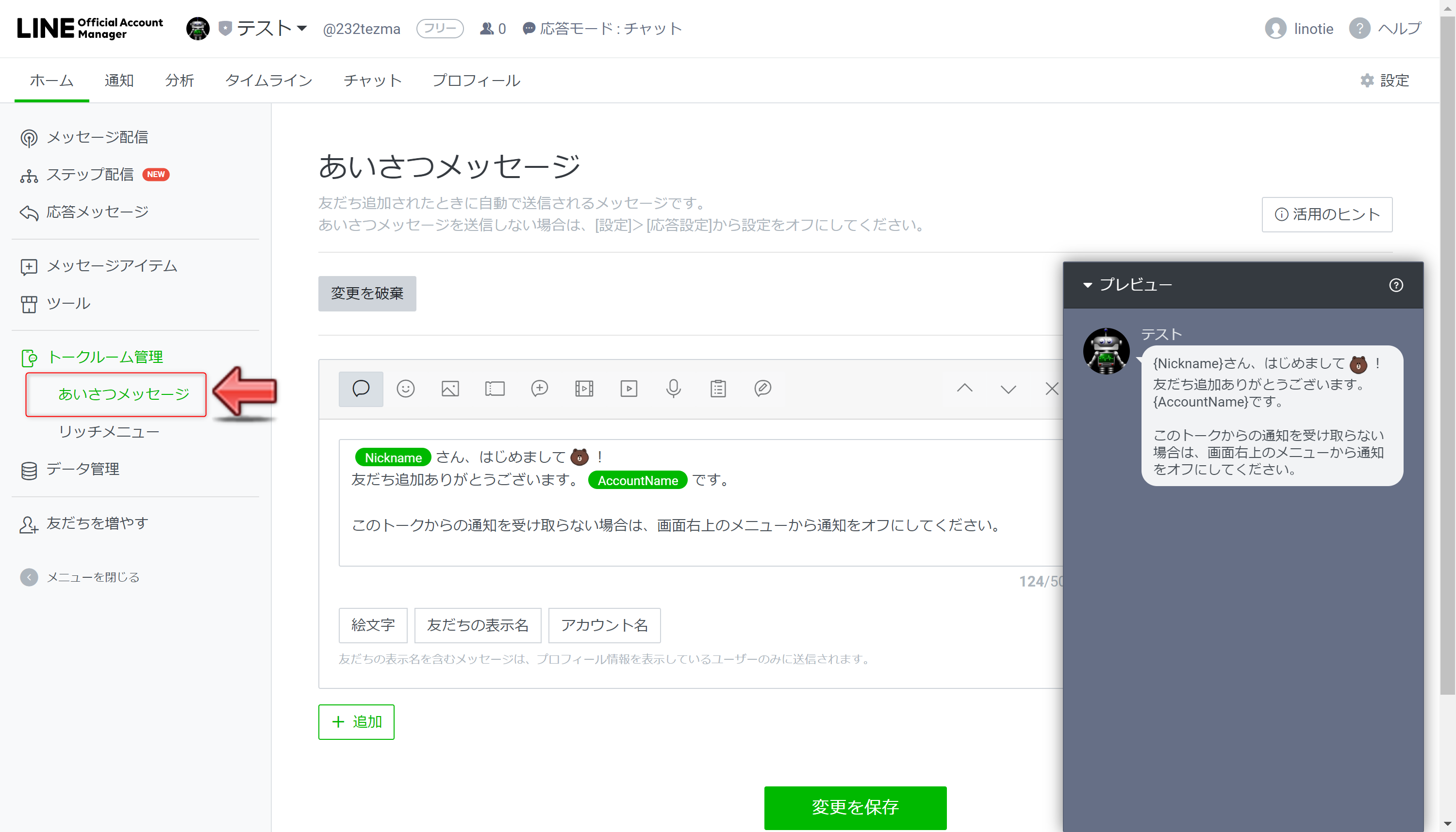The height and width of the screenshot is (832, 1456).
Task: Click the message text input field
Action: pos(693,500)
